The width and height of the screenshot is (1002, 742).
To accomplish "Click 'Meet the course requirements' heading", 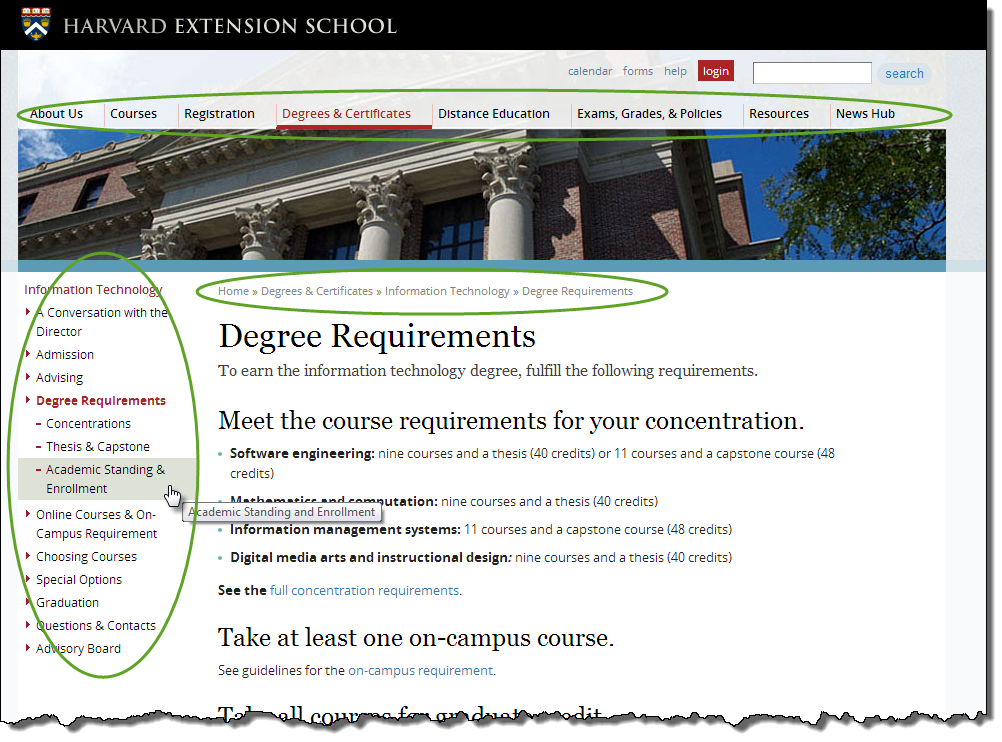I will coord(511,421).
